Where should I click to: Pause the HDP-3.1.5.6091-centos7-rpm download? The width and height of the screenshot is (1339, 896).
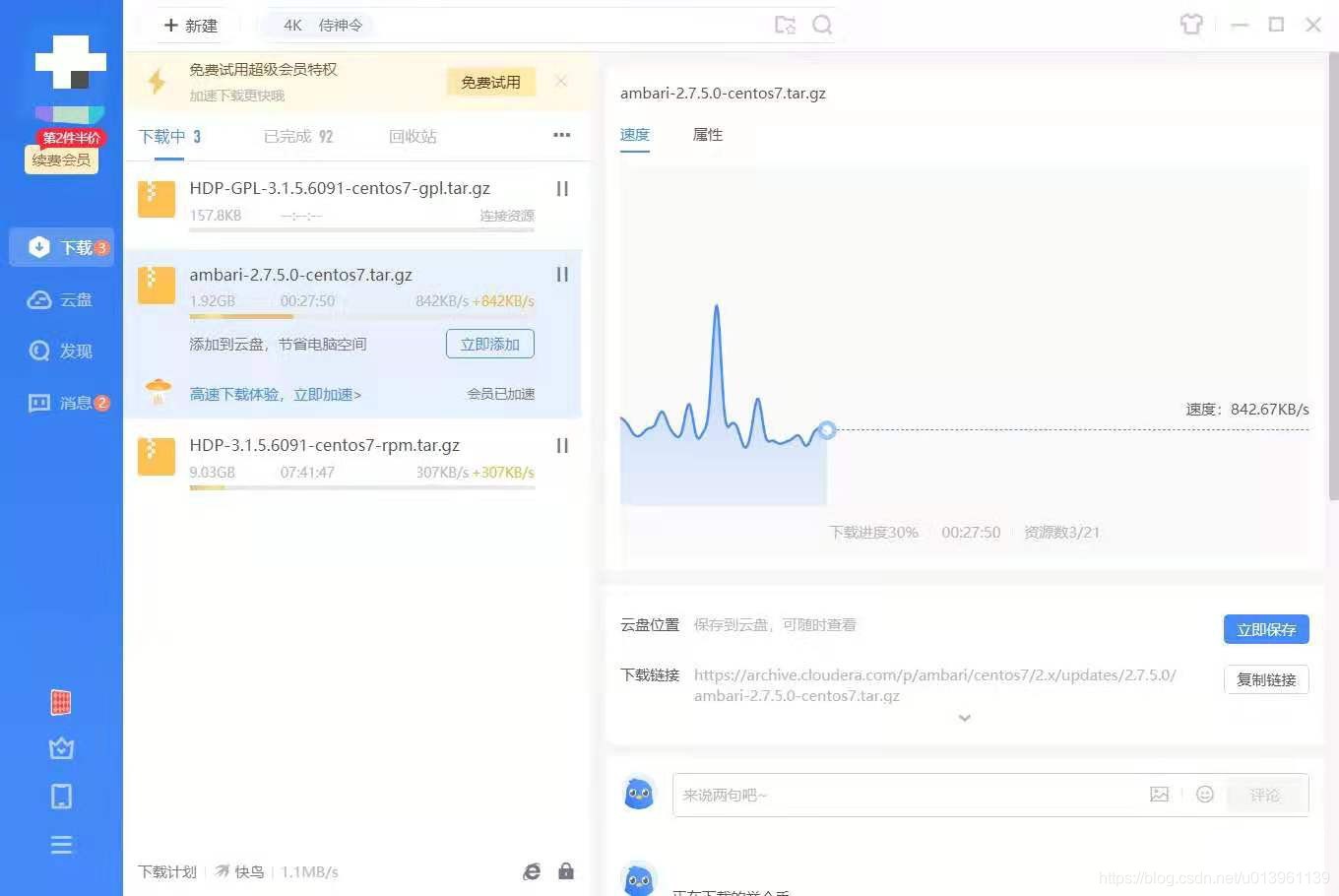pos(562,445)
